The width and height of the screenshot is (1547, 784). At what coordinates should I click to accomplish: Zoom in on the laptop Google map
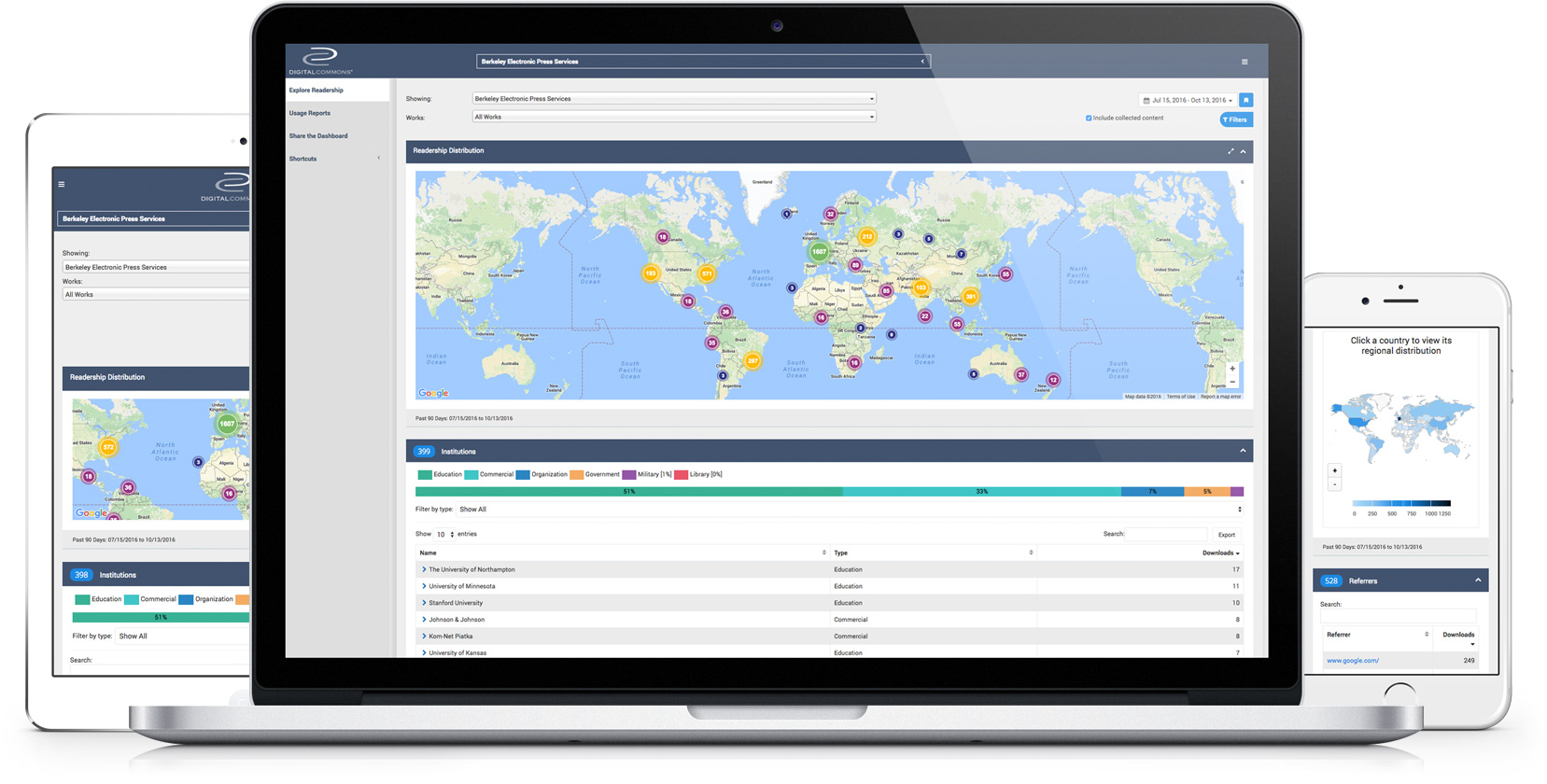(x=1231, y=369)
